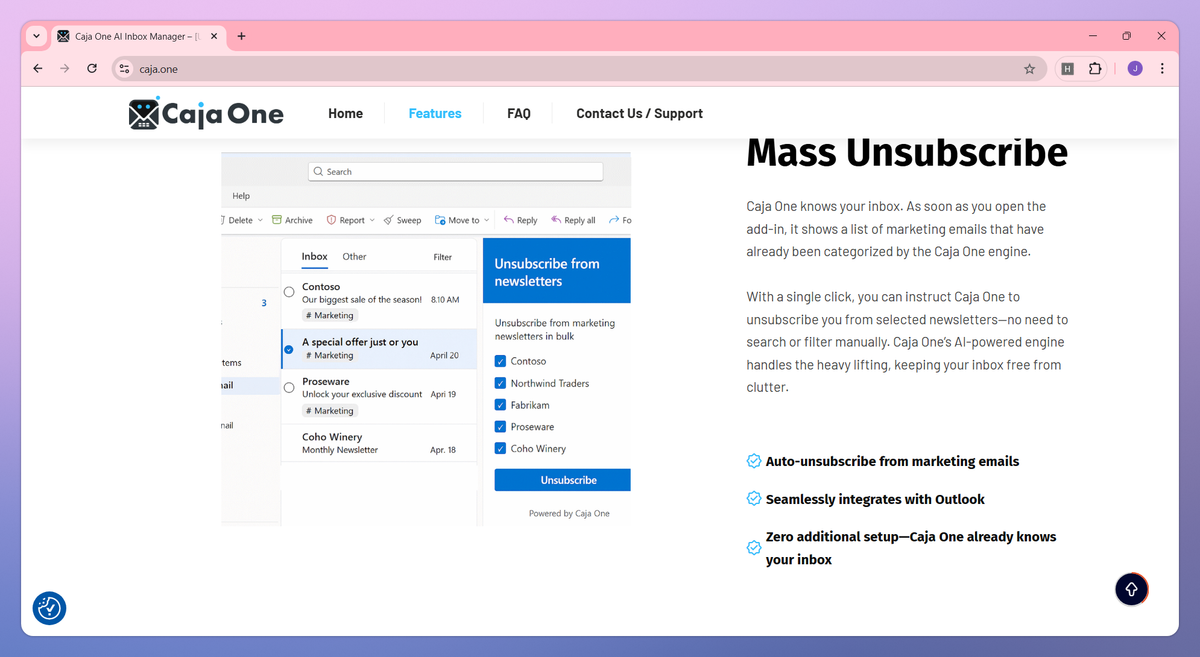Expand the Move to dropdown arrow
The height and width of the screenshot is (657, 1200).
(487, 220)
